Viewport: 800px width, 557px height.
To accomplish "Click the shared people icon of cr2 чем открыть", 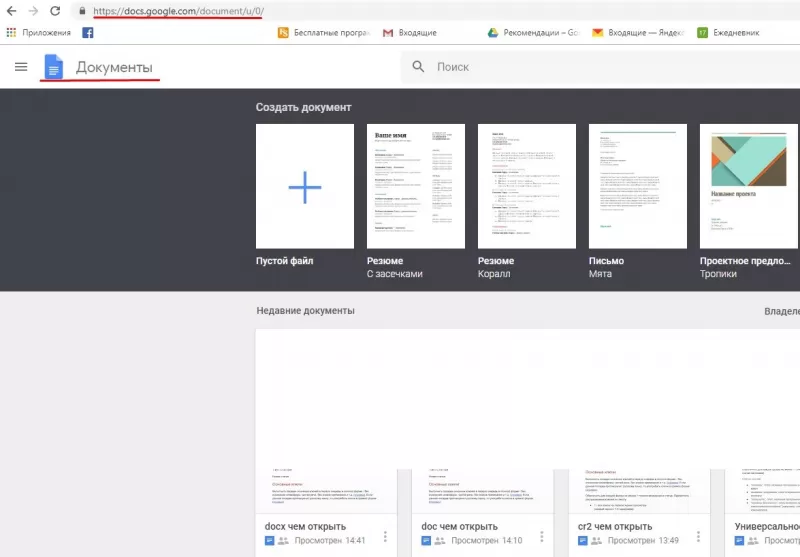I will click(x=596, y=541).
